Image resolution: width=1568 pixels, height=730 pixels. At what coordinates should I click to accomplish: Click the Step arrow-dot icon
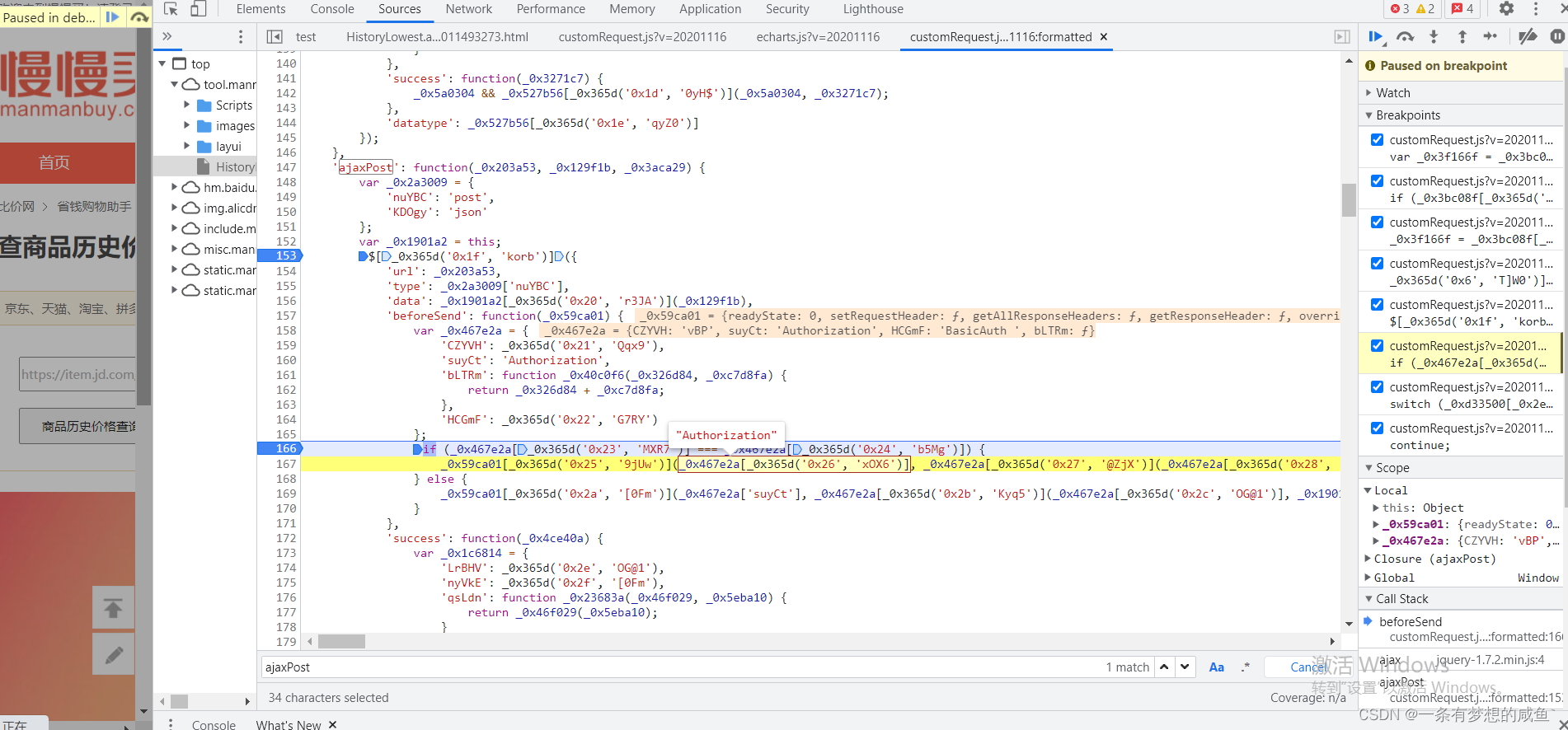[x=1490, y=36]
